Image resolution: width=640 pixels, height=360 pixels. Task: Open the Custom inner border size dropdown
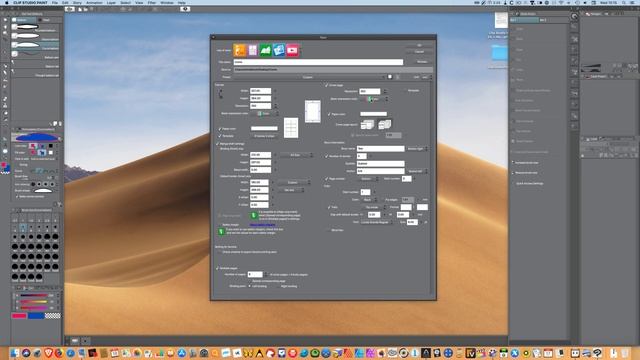293,182
